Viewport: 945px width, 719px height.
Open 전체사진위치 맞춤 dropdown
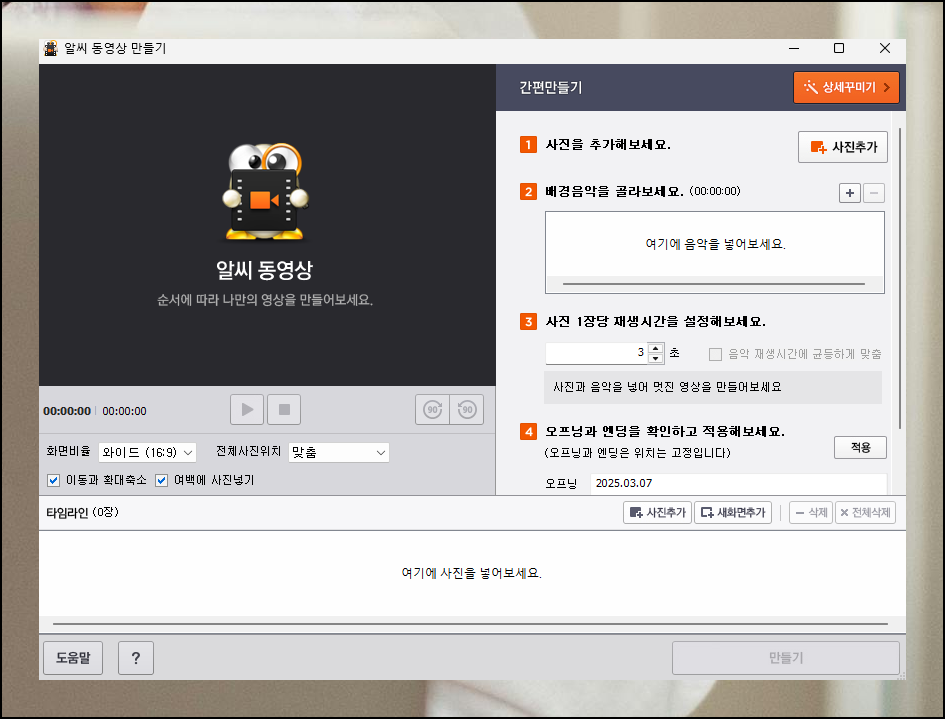coord(339,452)
